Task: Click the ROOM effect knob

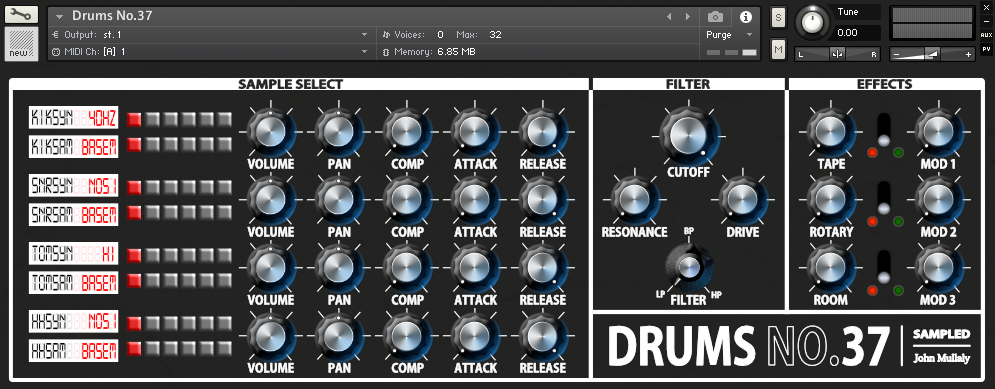Action: [831, 268]
